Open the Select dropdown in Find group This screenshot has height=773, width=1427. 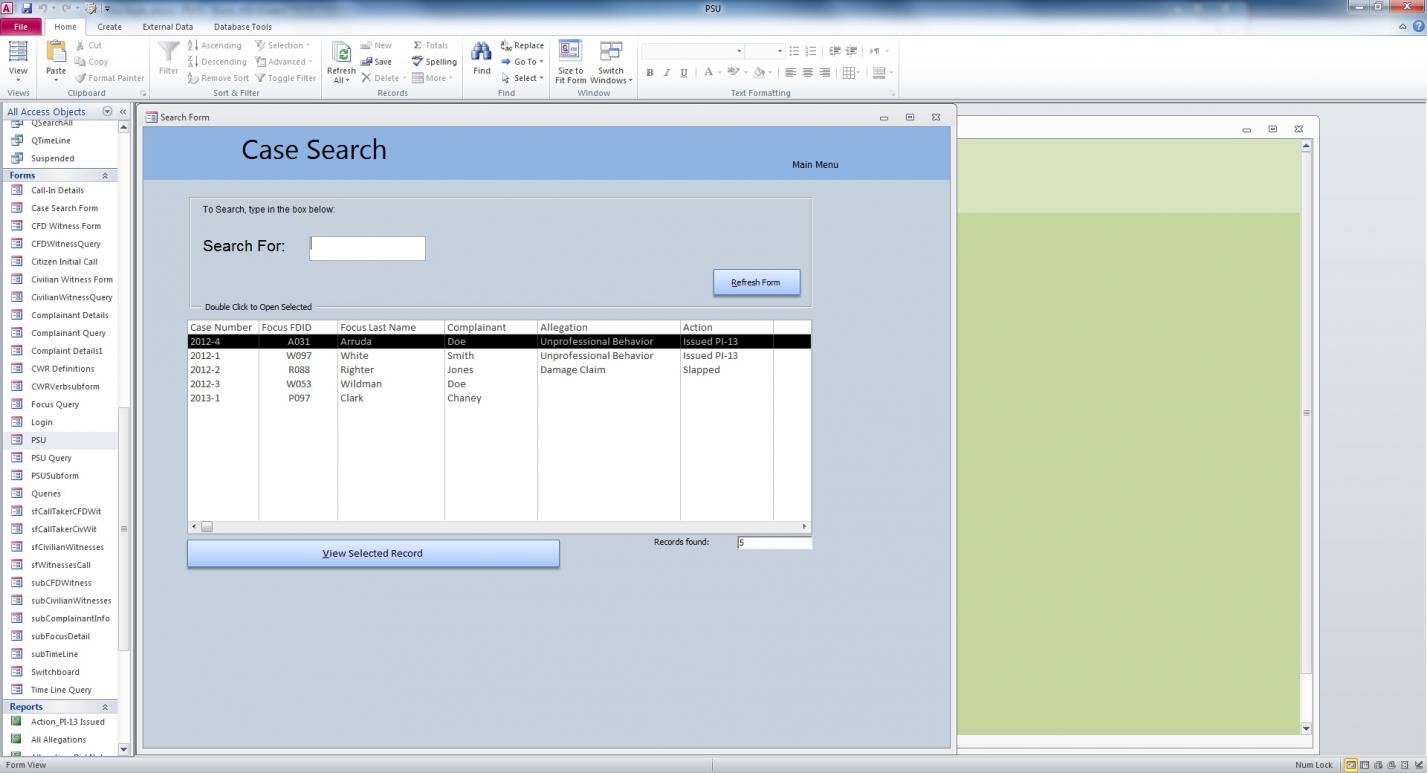tap(523, 78)
